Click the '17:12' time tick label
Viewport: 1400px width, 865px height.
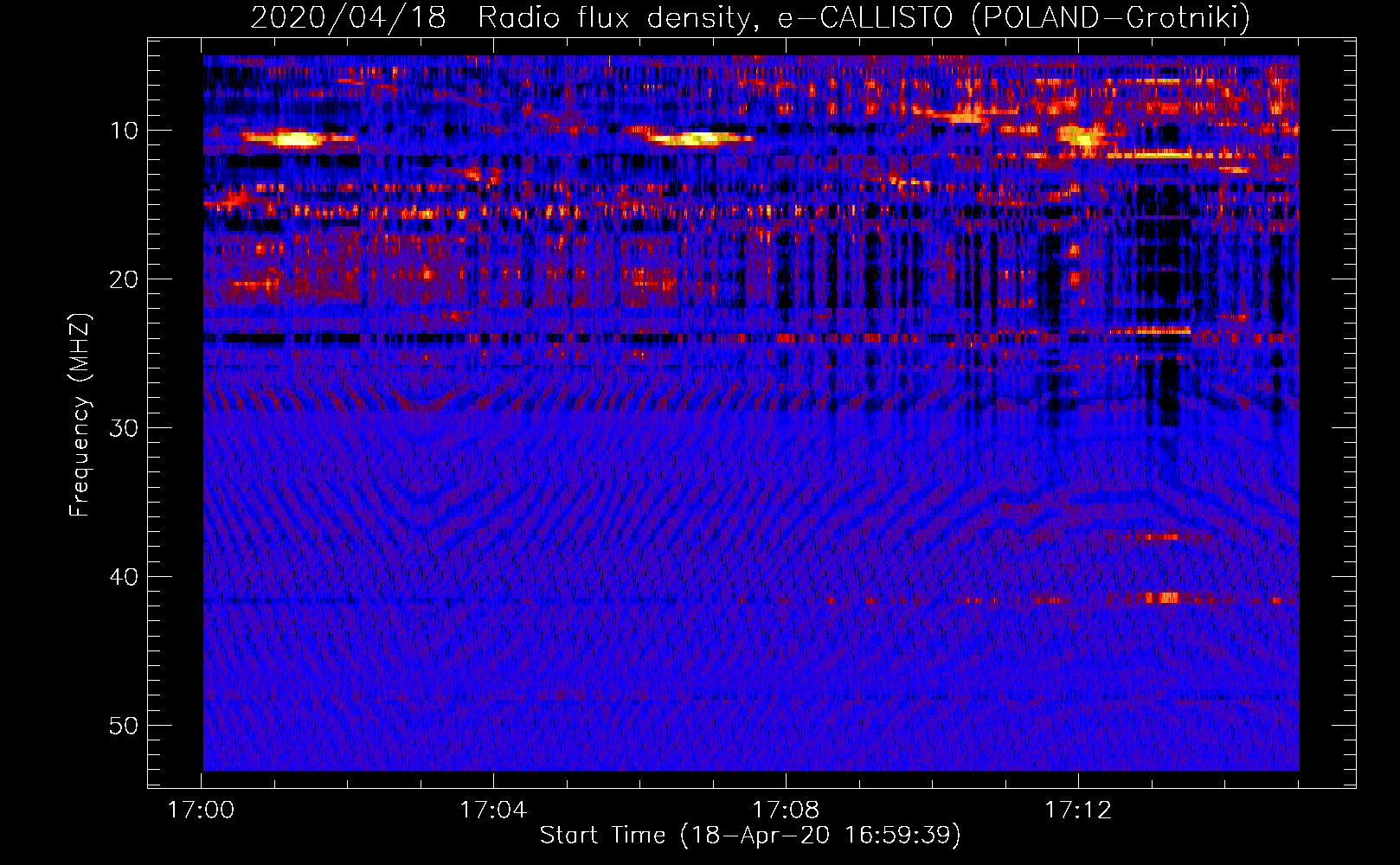1078,811
